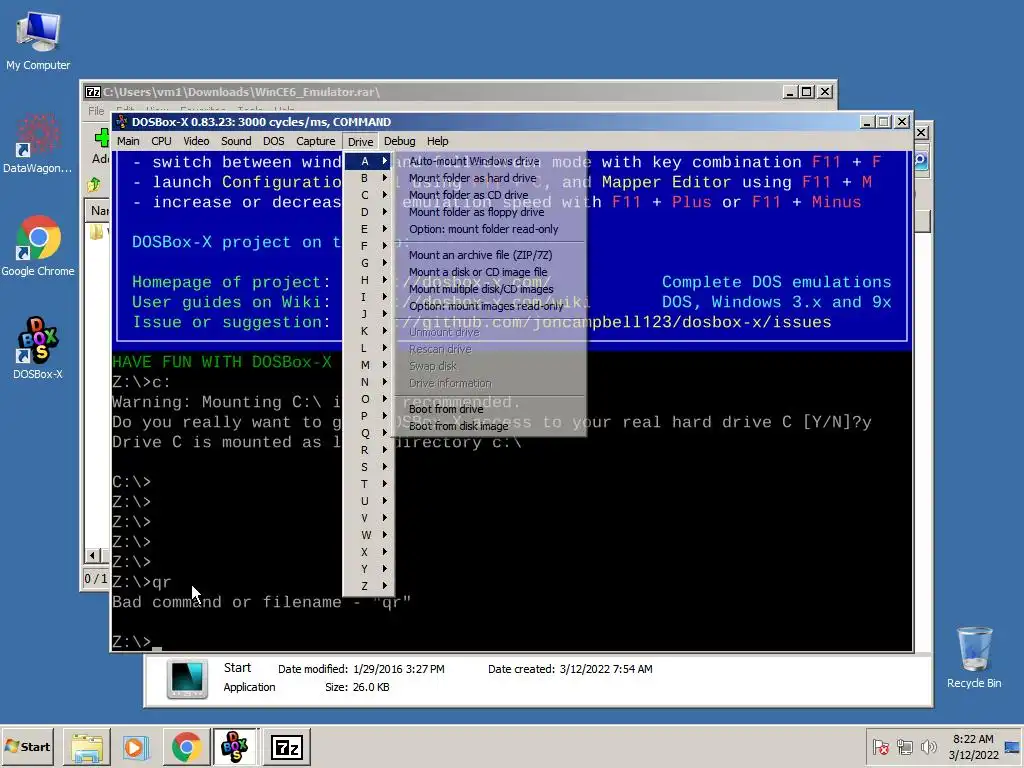Open the Video menu
1024x768 pixels.
tap(196, 141)
